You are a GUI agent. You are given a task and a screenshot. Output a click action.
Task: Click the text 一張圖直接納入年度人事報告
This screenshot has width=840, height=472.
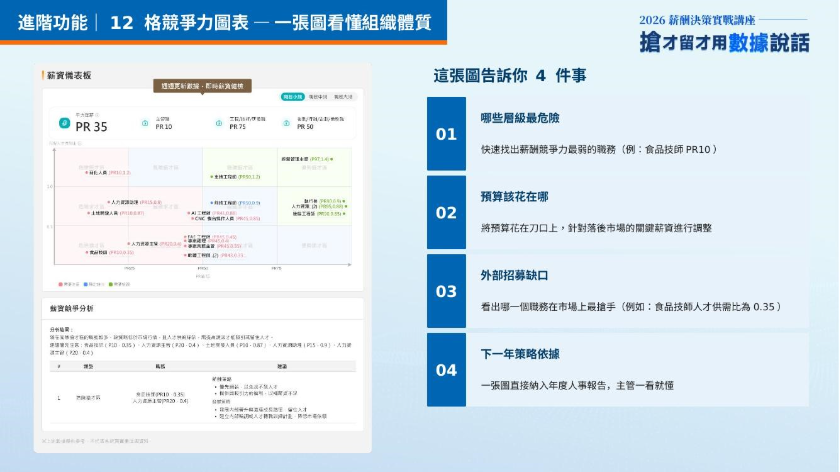(x=544, y=386)
